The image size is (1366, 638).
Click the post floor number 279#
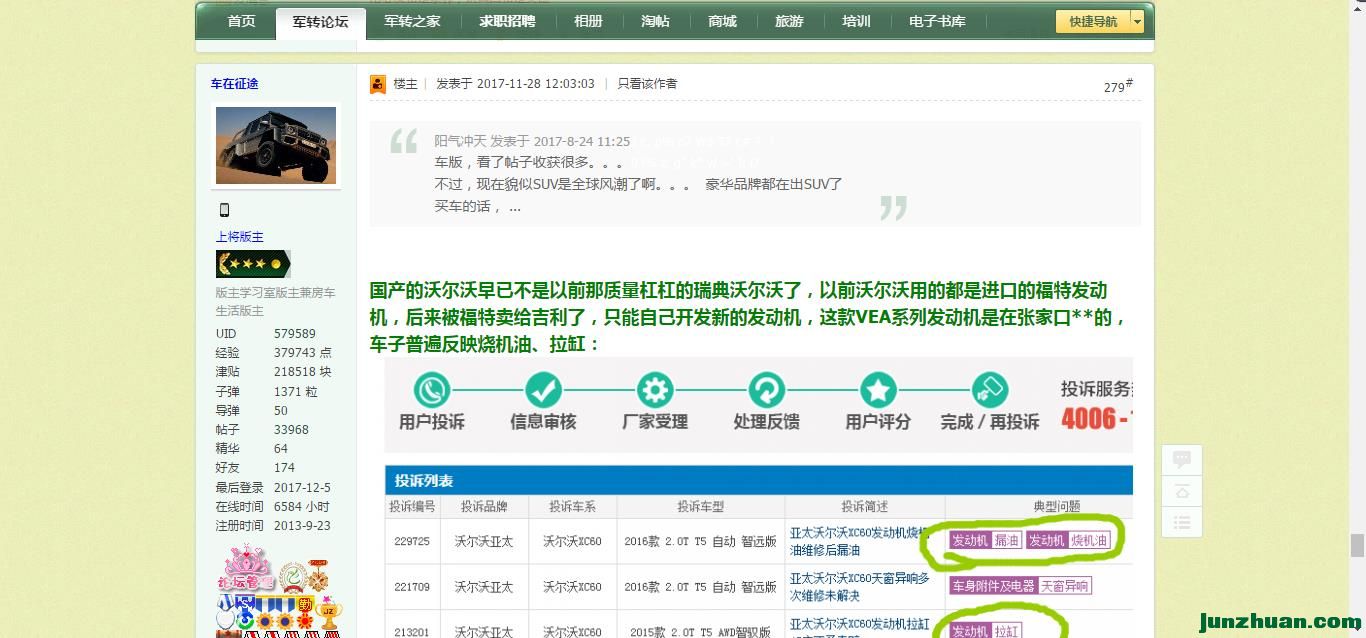tap(1118, 86)
